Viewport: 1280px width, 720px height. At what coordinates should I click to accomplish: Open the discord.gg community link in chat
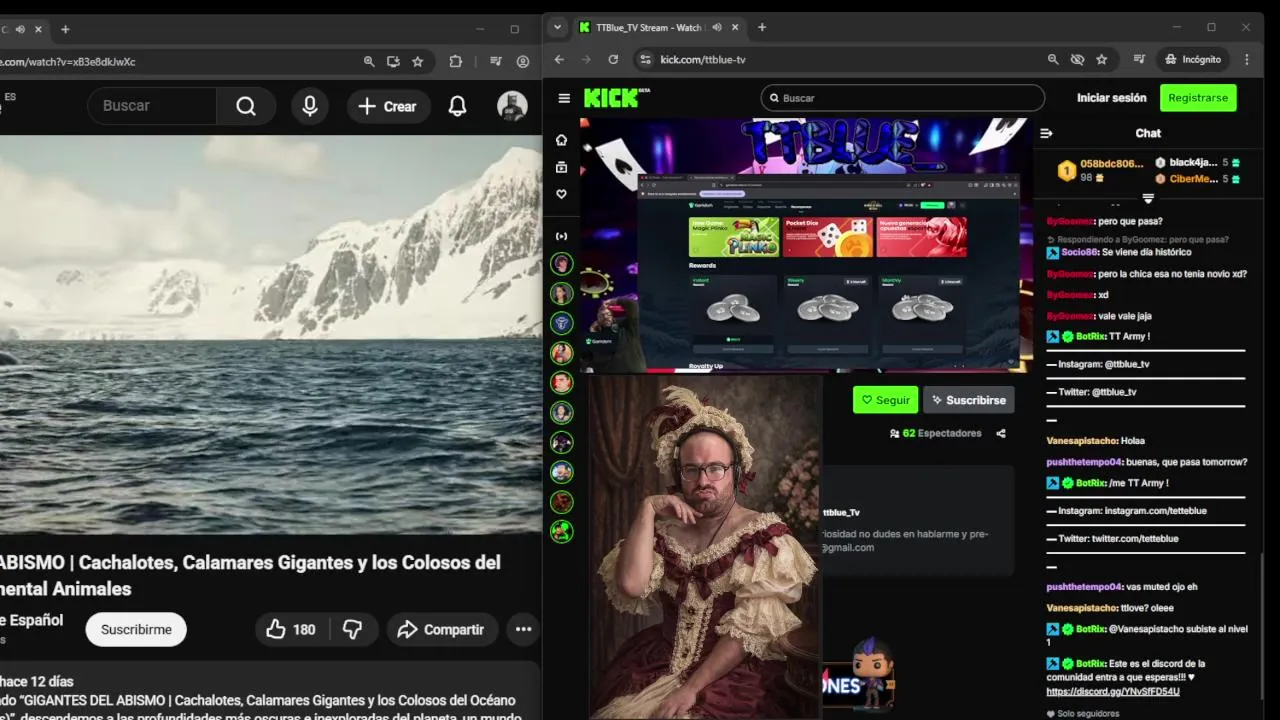[x=1113, y=691]
